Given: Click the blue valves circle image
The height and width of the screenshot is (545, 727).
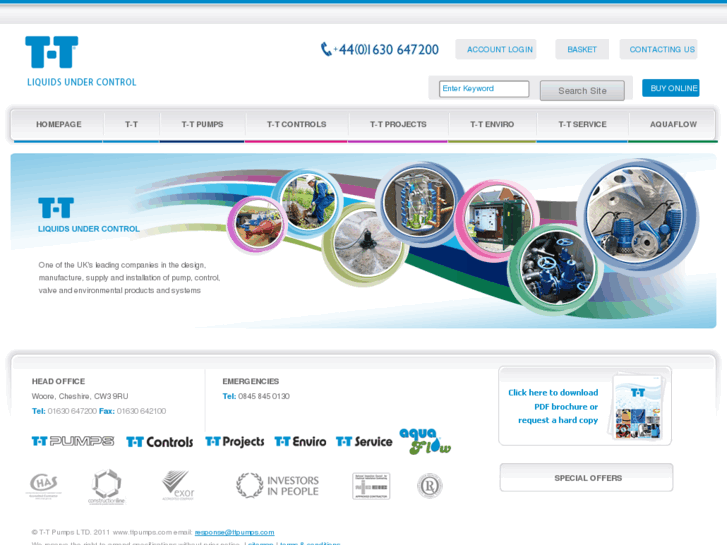Looking at the screenshot, I should coord(556,269).
